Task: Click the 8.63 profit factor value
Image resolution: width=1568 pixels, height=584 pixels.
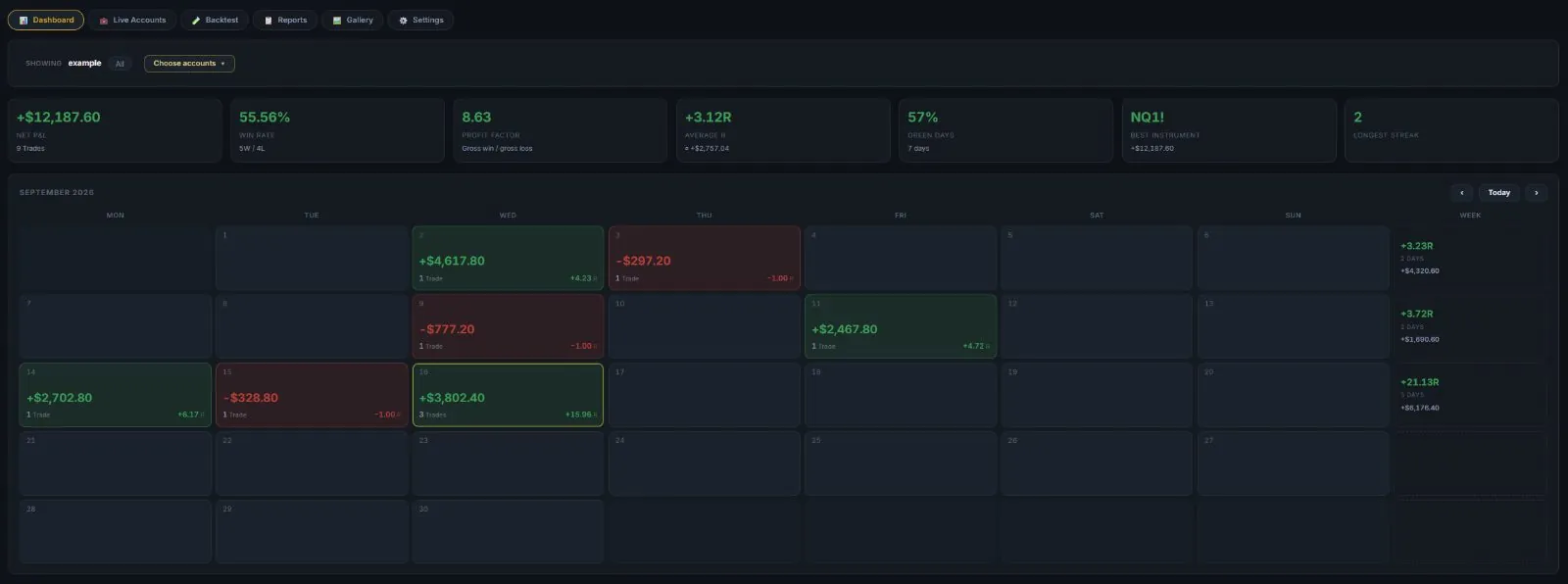Action: tap(476, 118)
